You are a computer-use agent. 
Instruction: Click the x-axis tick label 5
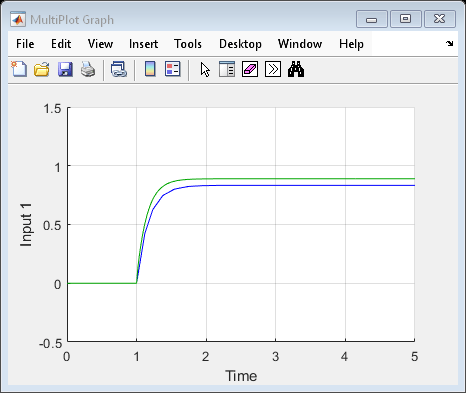(x=414, y=357)
